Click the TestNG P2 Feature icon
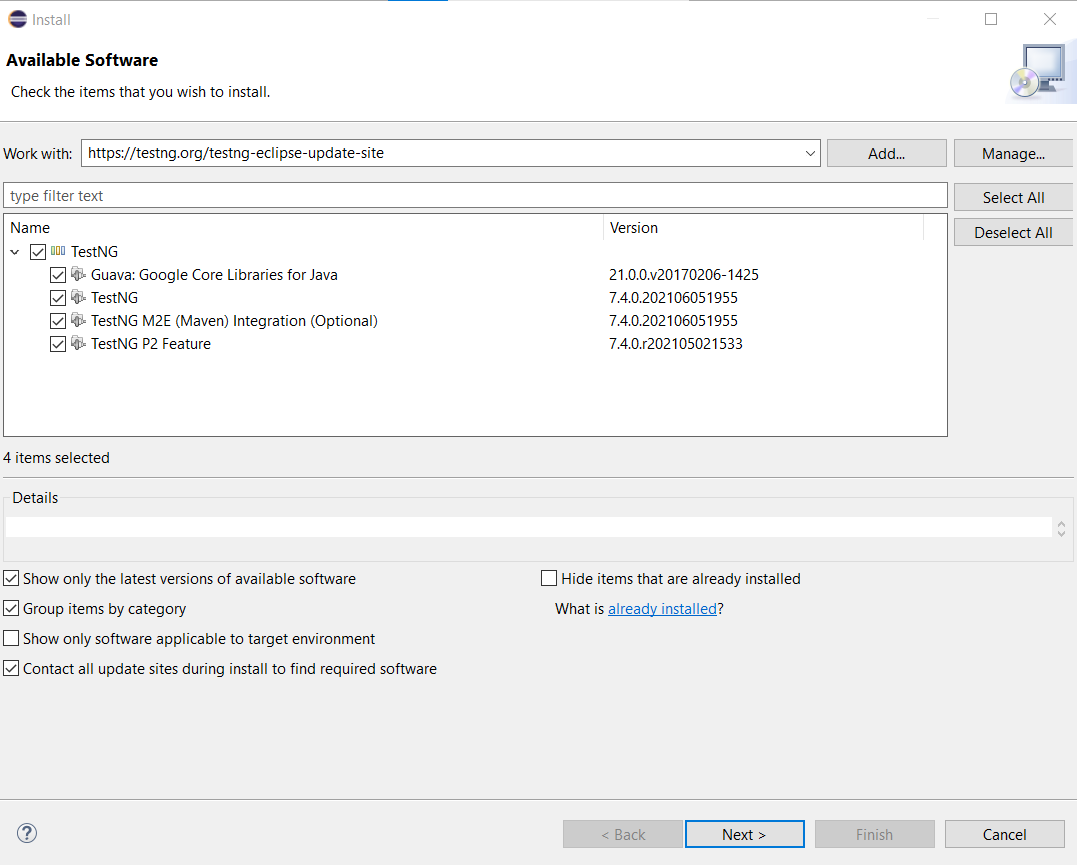The height and width of the screenshot is (865, 1077). (x=78, y=343)
